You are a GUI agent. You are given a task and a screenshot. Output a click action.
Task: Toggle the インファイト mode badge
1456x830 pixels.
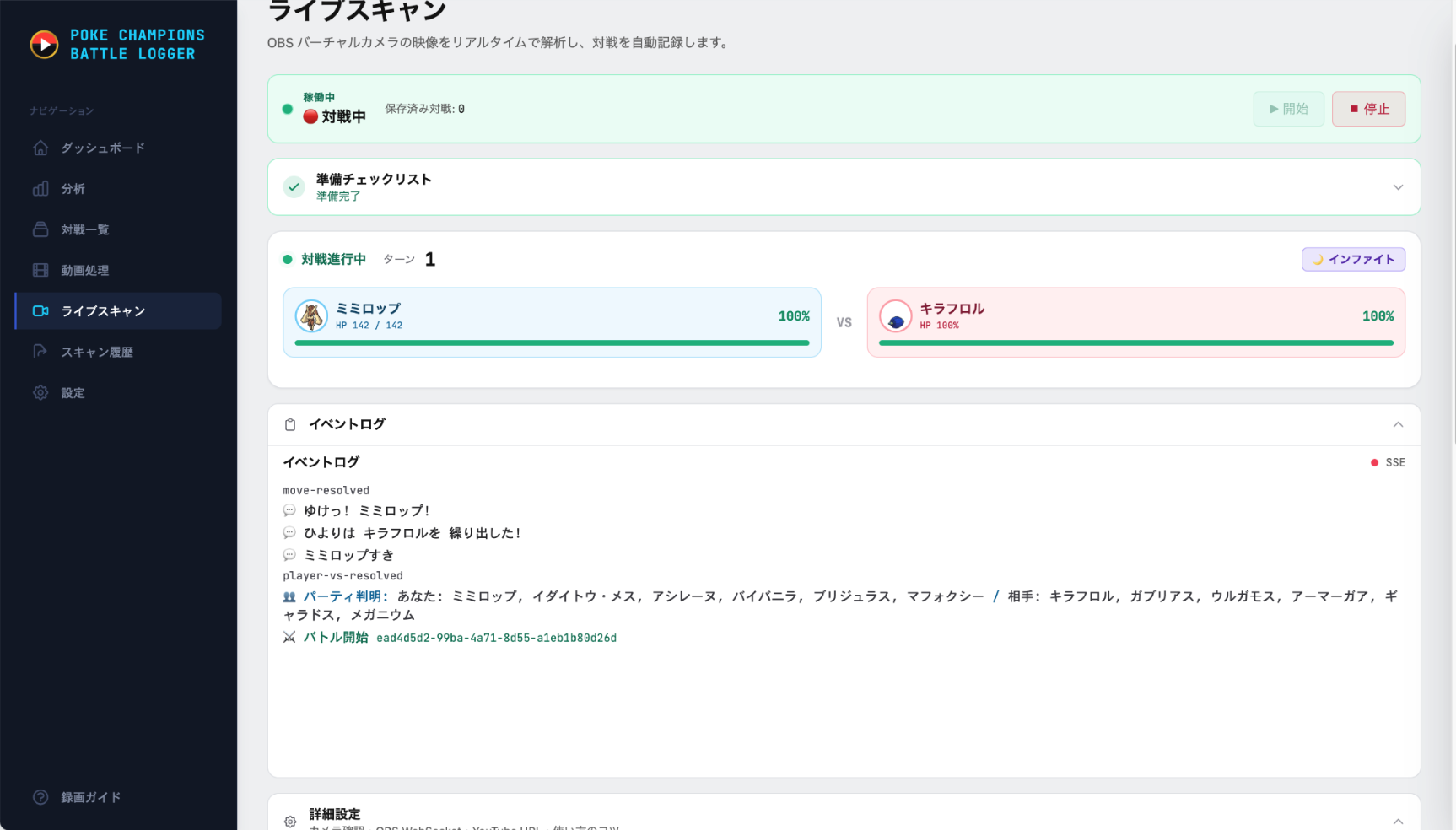(1353, 259)
